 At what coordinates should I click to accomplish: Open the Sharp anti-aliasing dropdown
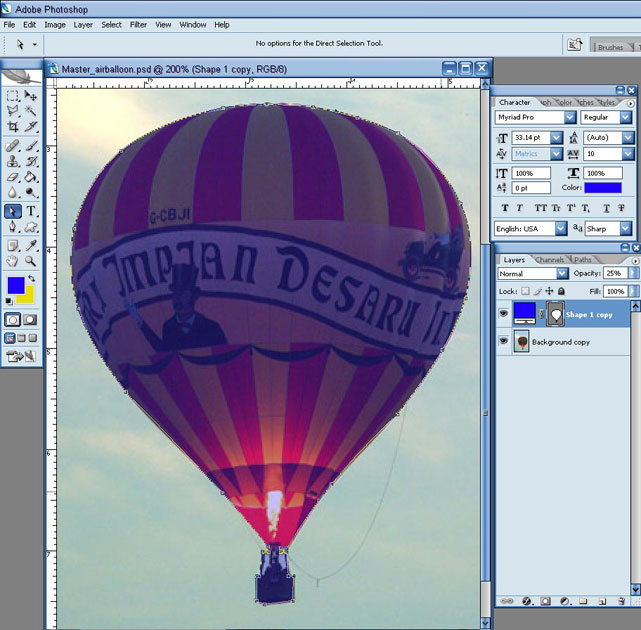pyautogui.click(x=625, y=228)
